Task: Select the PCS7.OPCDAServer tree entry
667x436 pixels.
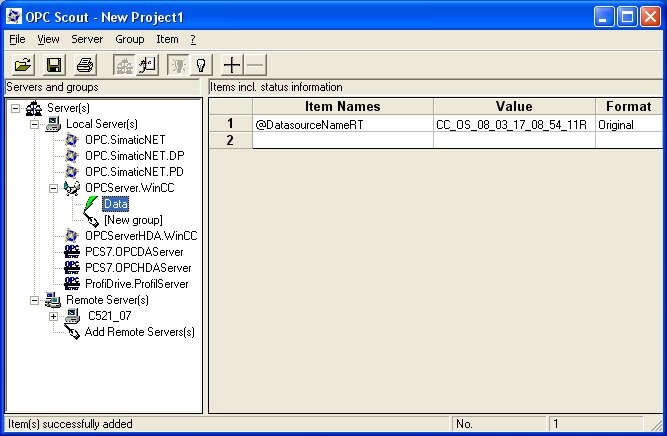Action: tap(134, 252)
